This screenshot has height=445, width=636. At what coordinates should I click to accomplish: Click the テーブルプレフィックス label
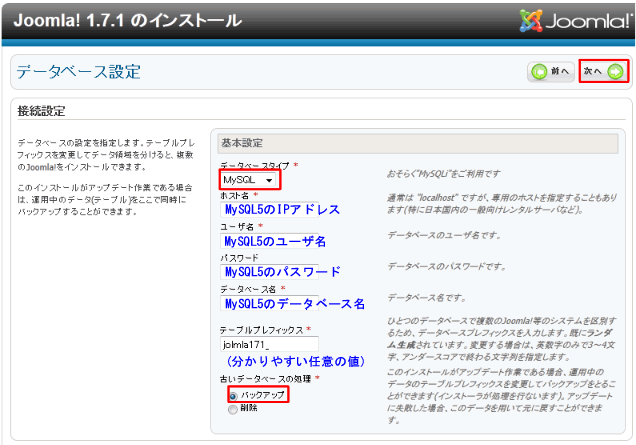(x=262, y=330)
